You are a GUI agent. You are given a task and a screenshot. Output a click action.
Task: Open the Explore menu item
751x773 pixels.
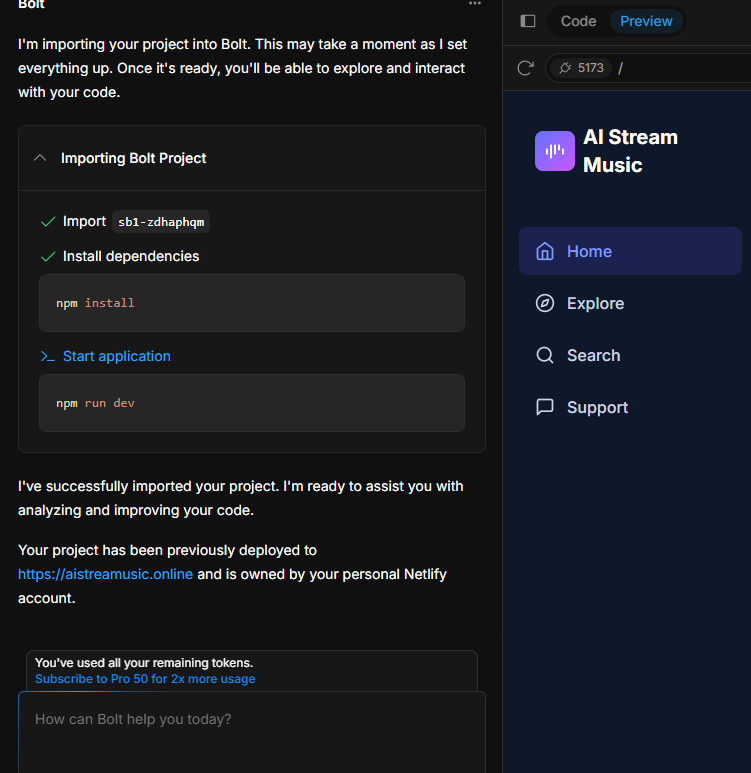point(630,303)
